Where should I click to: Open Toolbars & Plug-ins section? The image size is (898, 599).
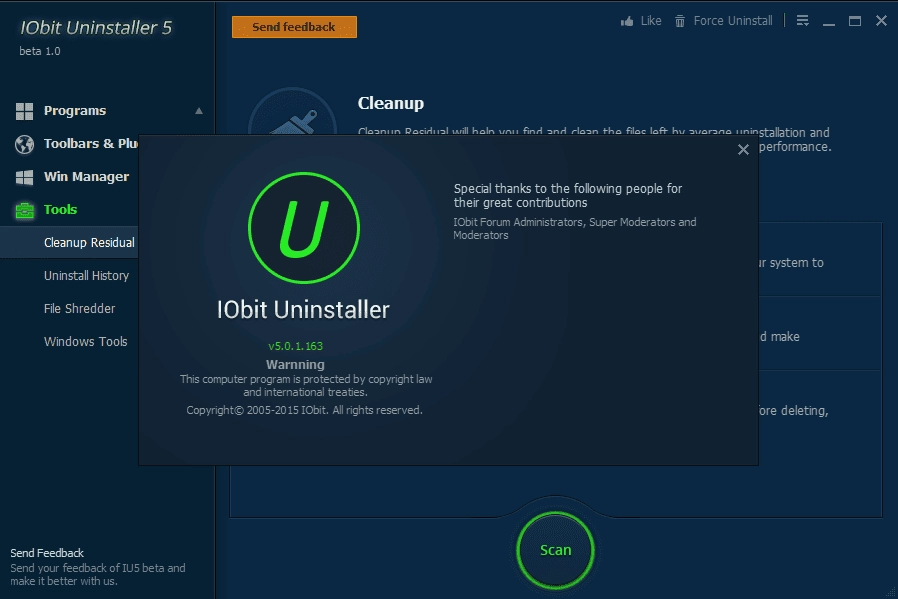point(90,144)
